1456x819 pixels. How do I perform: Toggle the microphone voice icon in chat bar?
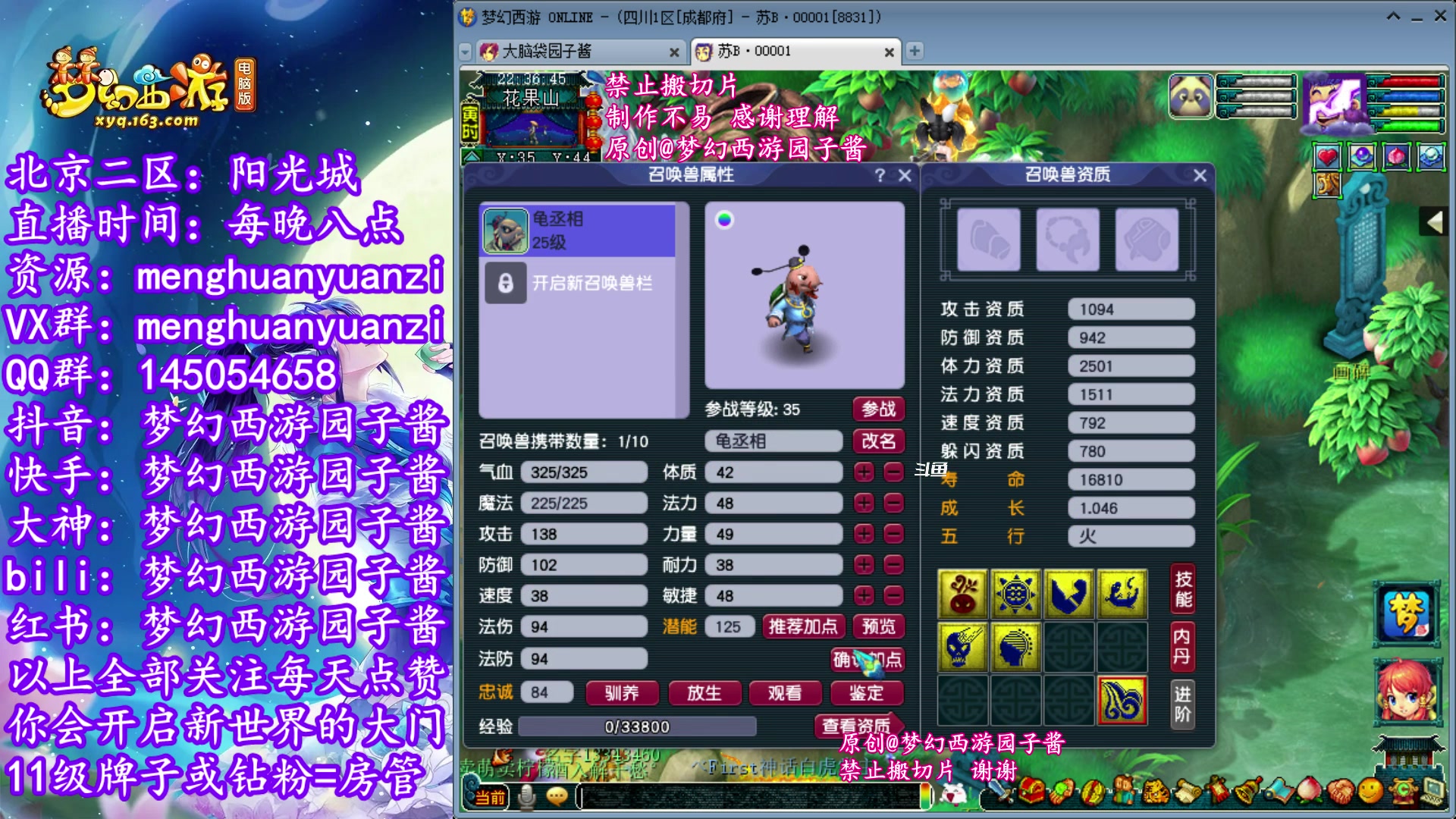click(527, 796)
